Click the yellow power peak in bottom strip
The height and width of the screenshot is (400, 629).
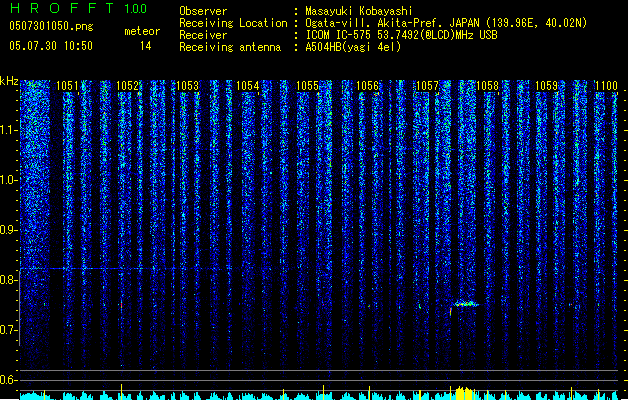(x=465, y=393)
